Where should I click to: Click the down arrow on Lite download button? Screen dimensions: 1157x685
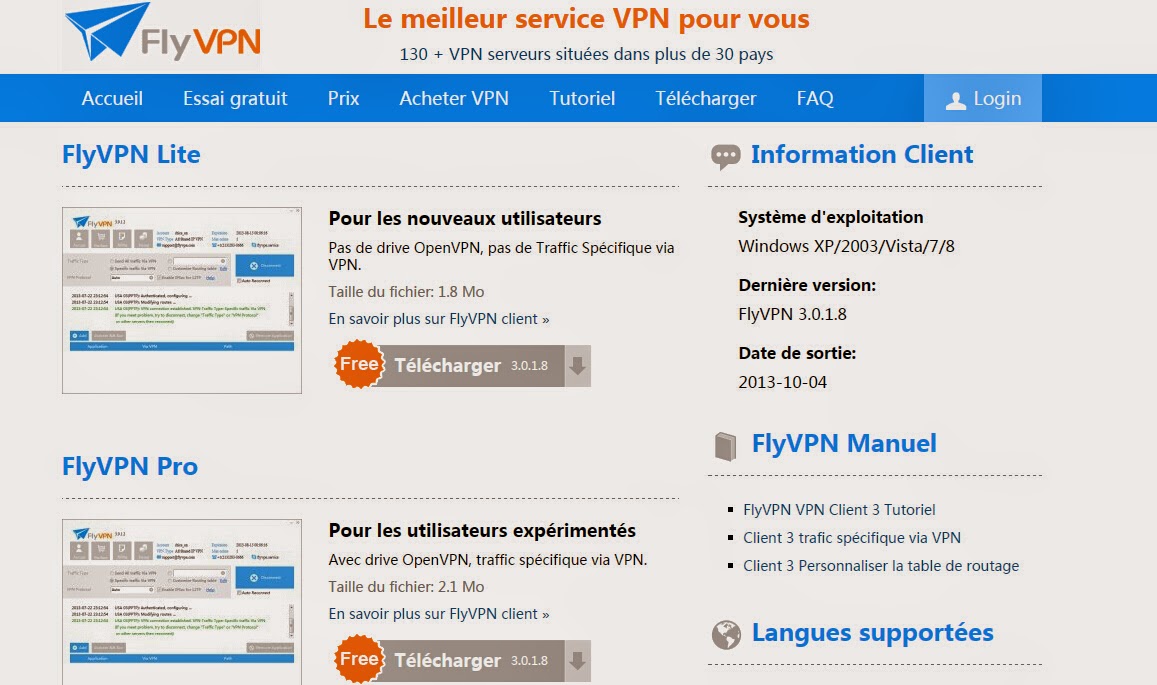pyautogui.click(x=578, y=365)
